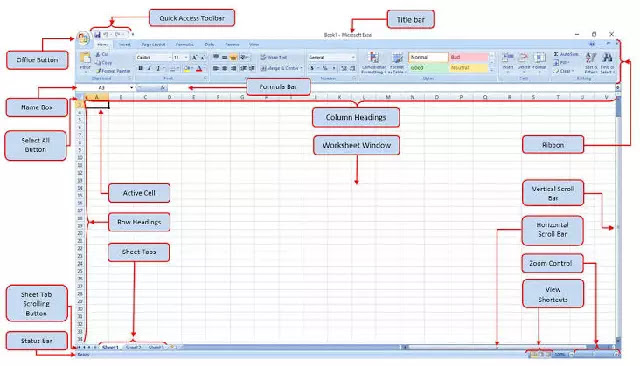Viewport: 640px width, 366px height.
Task: Open the round Office Button menu
Action: coord(83,39)
